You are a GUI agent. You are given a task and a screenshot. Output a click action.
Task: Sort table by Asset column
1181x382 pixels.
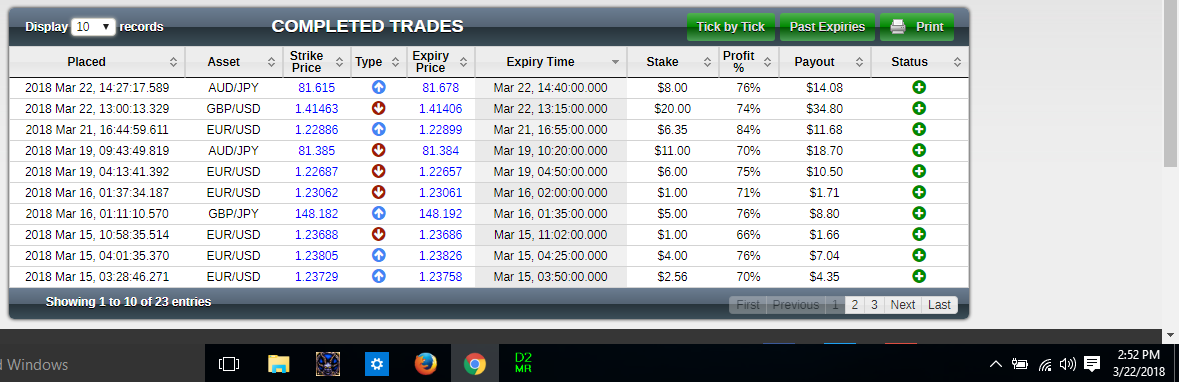[x=233, y=62]
